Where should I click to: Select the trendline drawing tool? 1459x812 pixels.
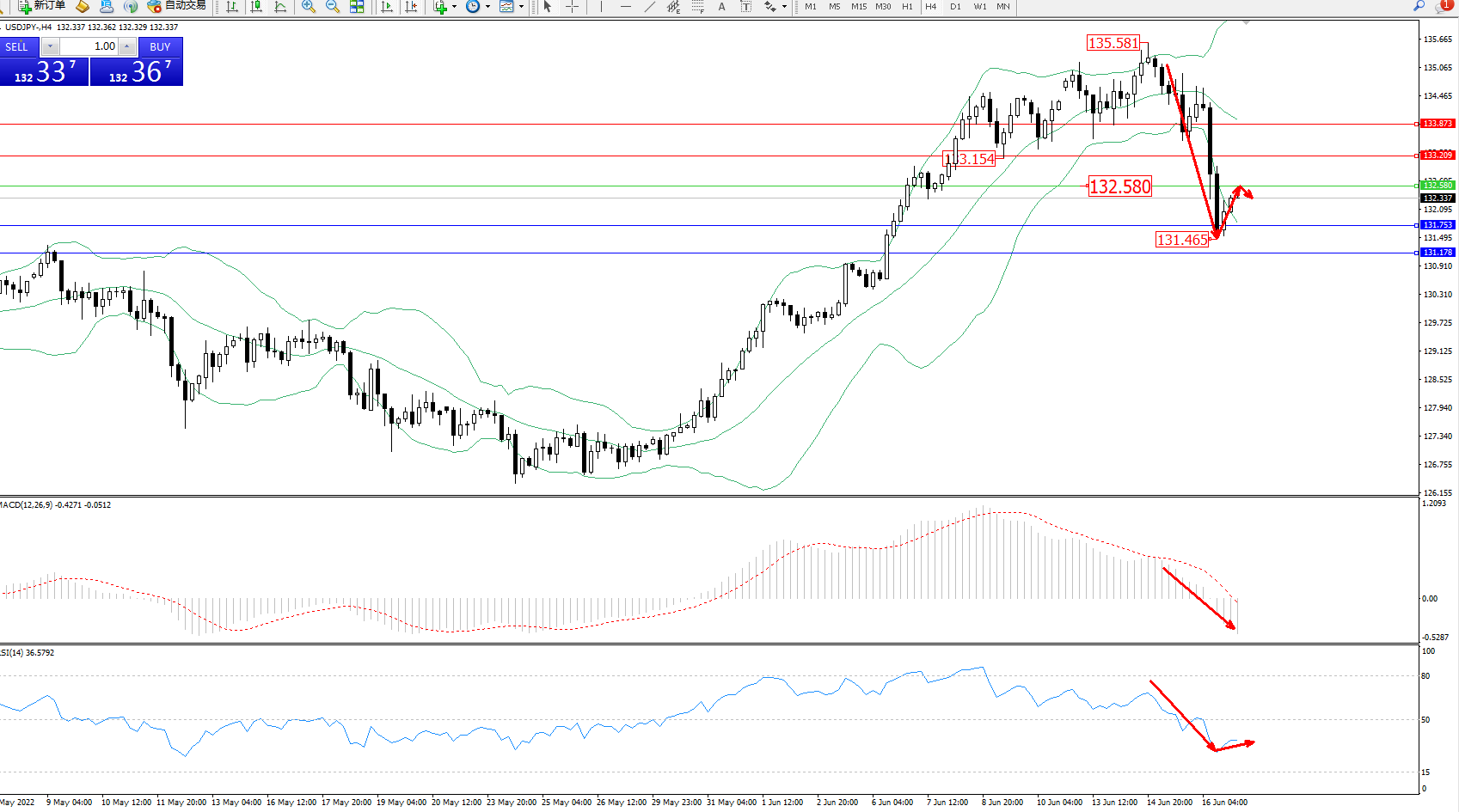pos(650,7)
